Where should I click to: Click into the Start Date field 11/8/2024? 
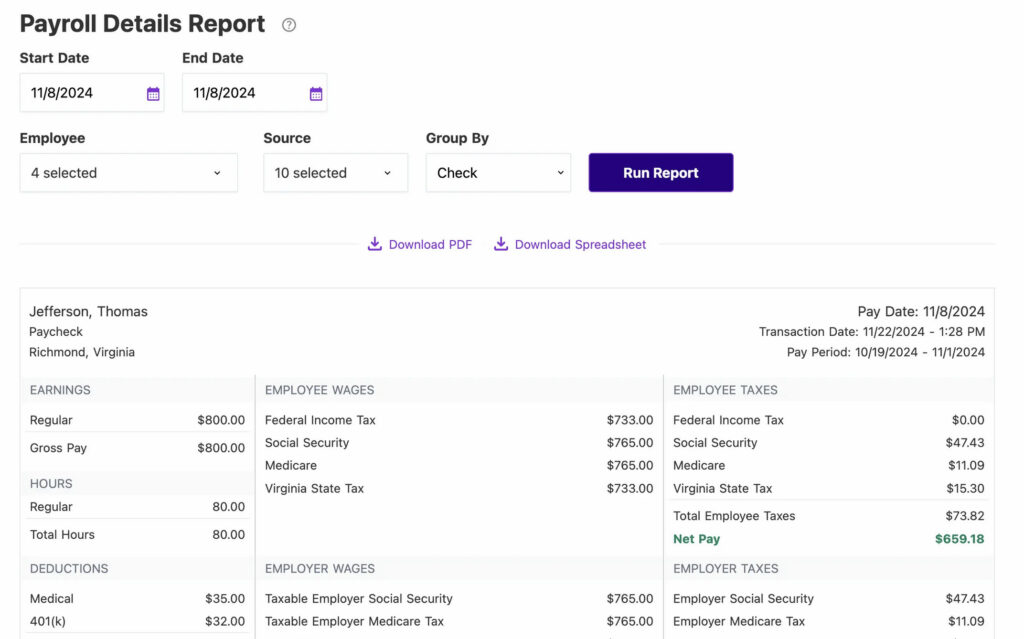click(x=91, y=93)
